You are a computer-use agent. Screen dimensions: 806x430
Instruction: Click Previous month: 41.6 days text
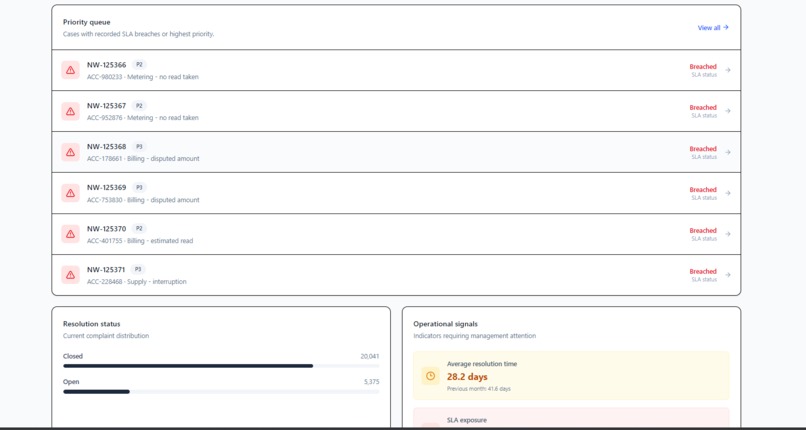(x=479, y=389)
